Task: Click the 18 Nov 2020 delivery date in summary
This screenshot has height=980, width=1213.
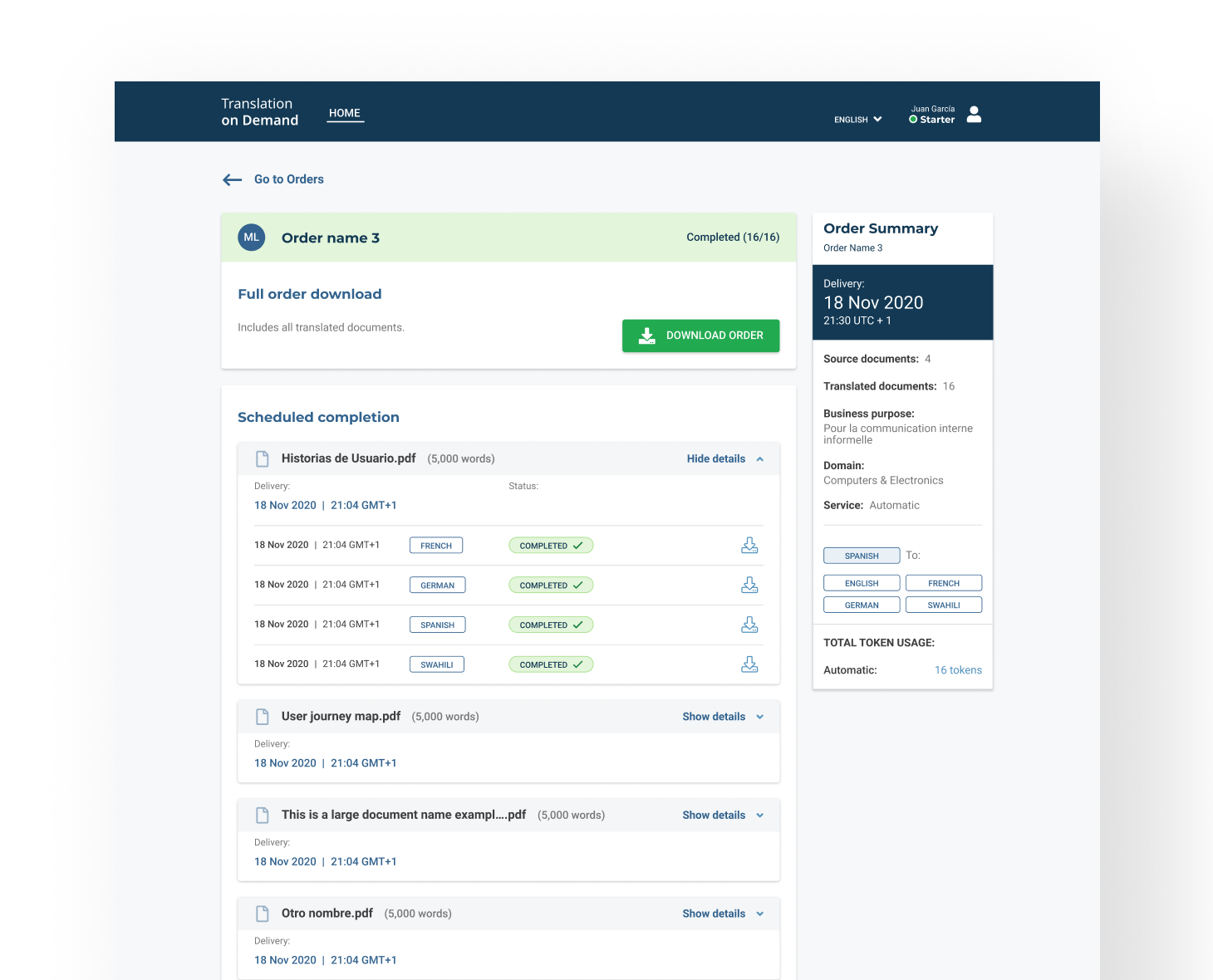Action: [x=873, y=303]
